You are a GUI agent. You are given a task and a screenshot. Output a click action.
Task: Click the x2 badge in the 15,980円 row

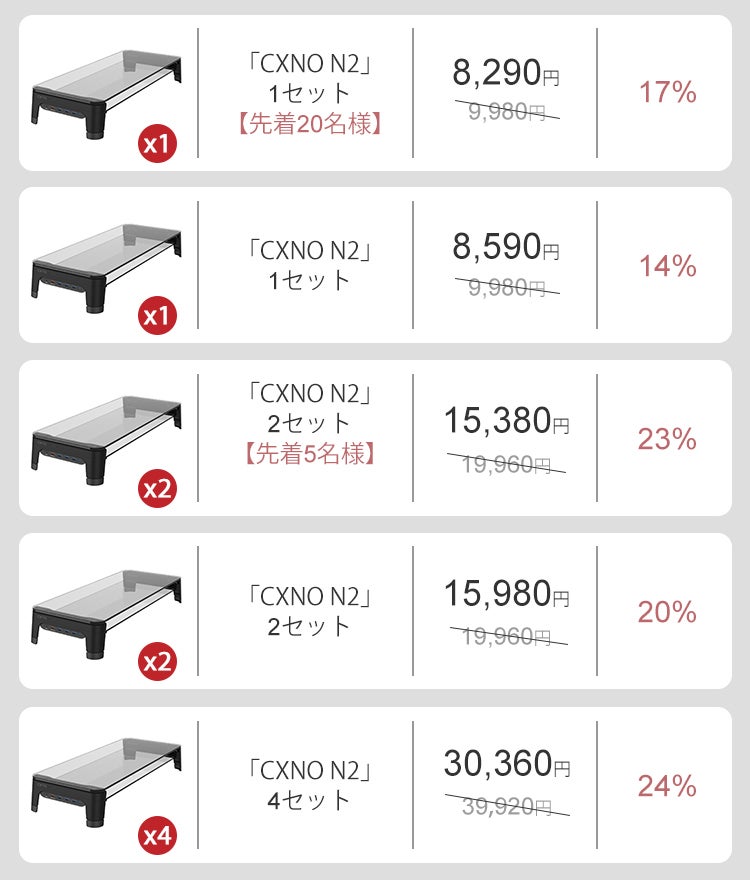tap(157, 663)
